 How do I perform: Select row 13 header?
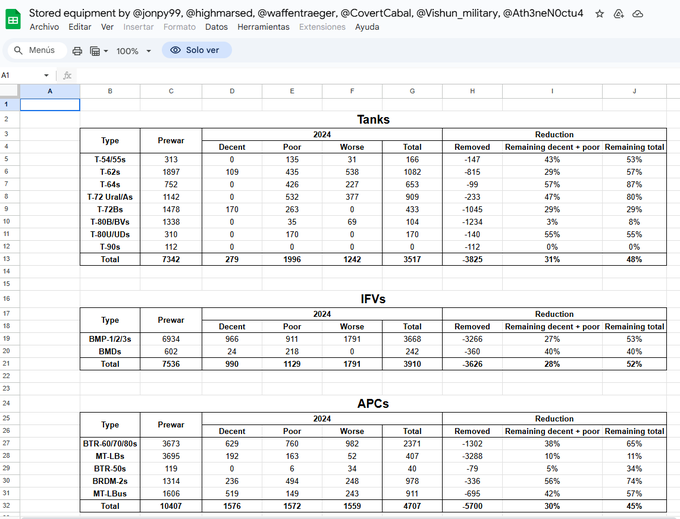pyautogui.click(x=10, y=259)
